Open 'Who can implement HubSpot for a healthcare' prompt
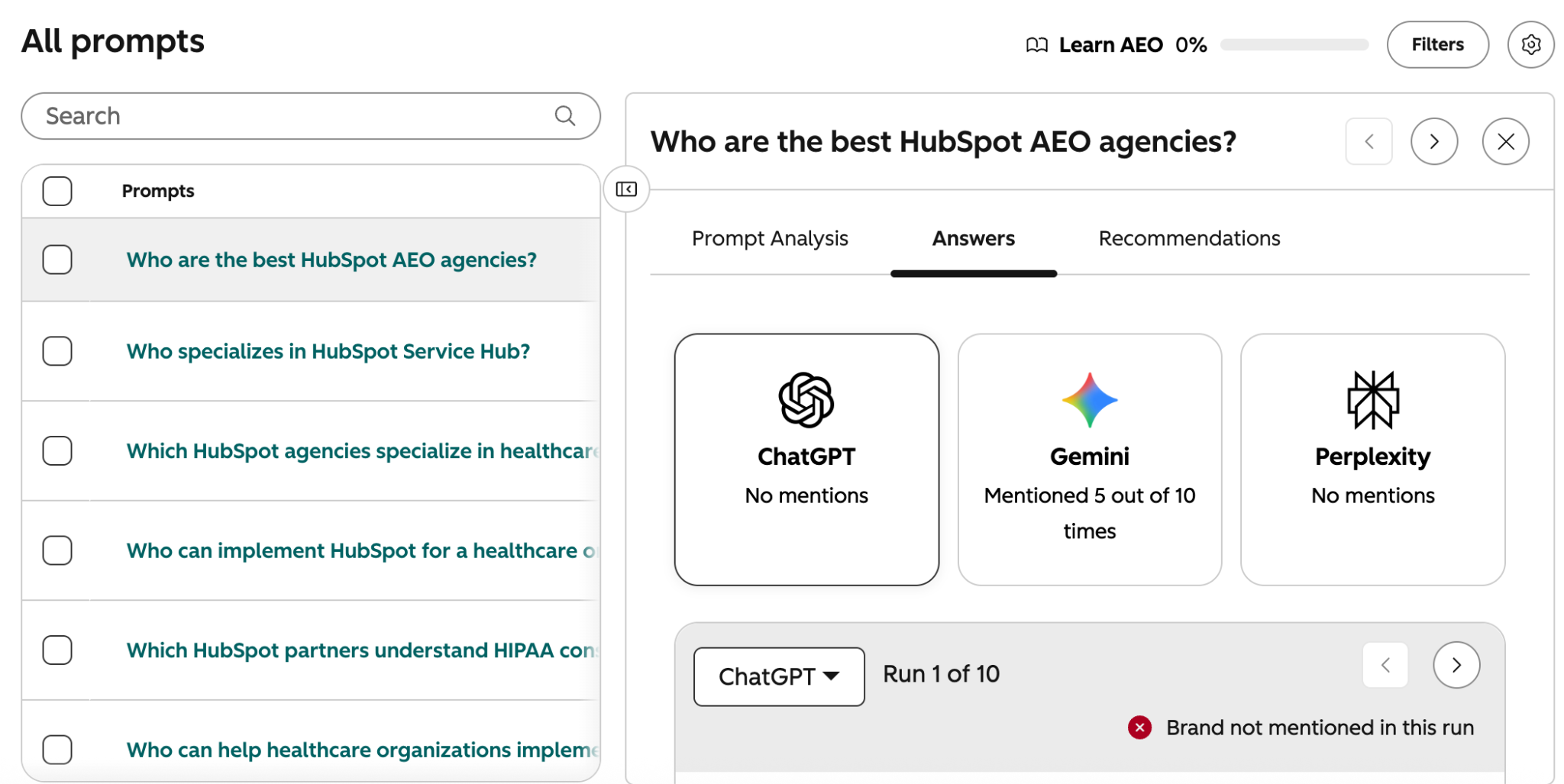Screen dimensions: 1564x784 pos(362,550)
